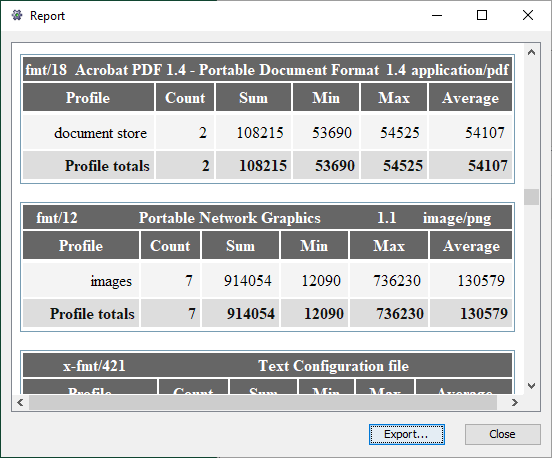Click horizontal scrollbar left arrow
The height and width of the screenshot is (458, 552).
tap(20, 402)
